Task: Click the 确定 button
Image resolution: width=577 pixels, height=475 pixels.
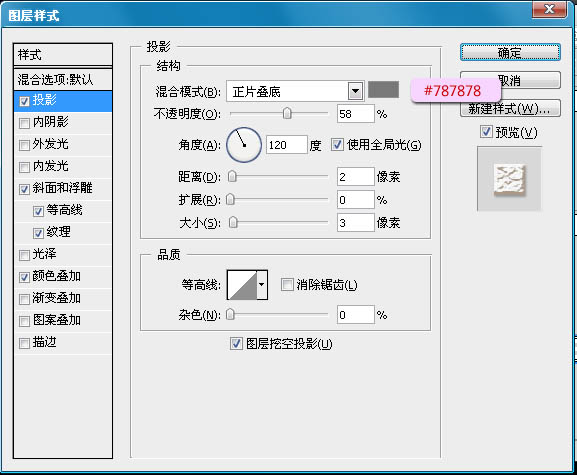Action: click(510, 53)
